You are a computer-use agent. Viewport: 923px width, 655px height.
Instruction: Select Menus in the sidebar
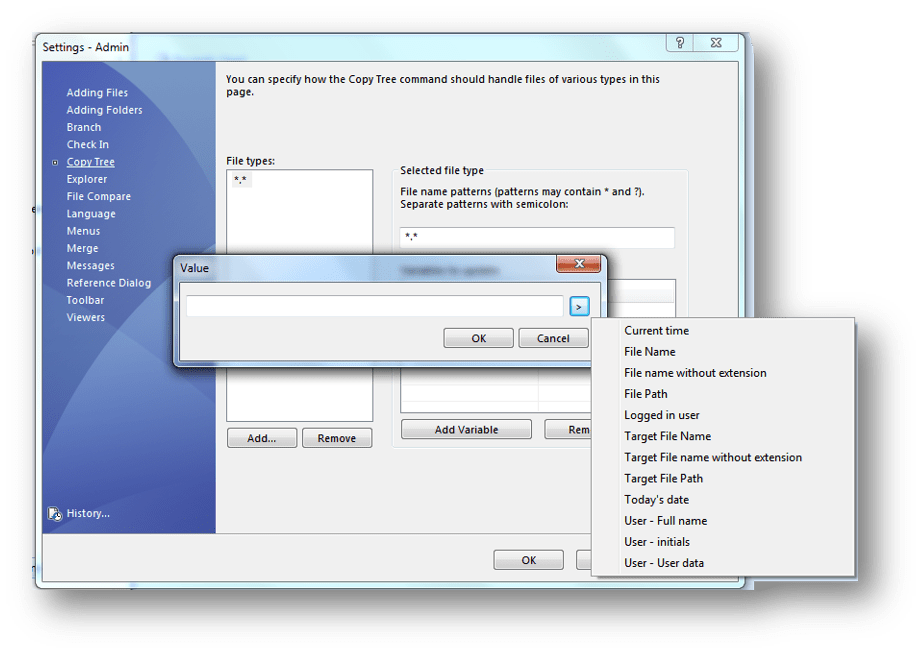[x=83, y=231]
